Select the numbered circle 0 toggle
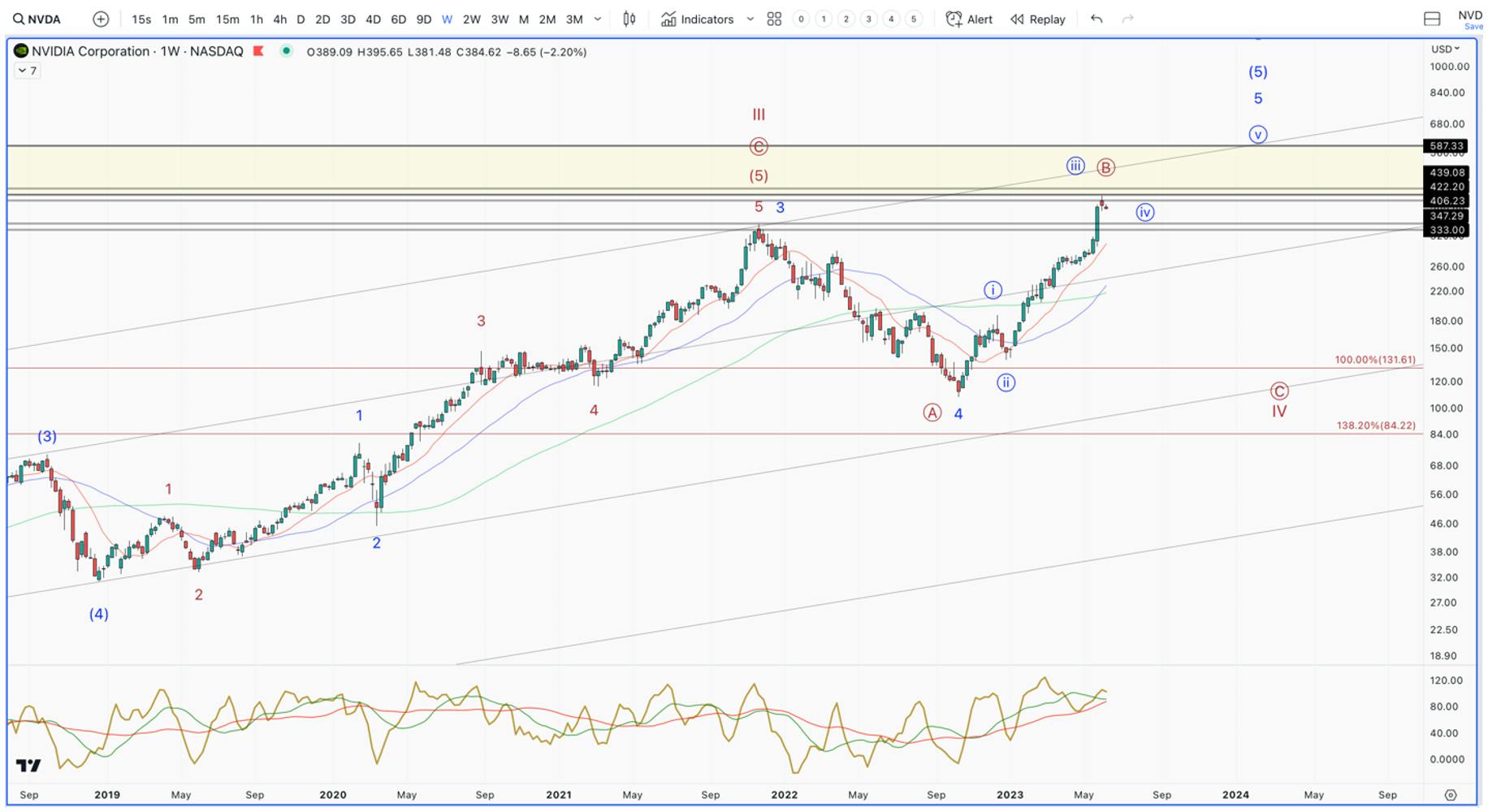Viewport: 1488px width, 812px height. click(801, 19)
